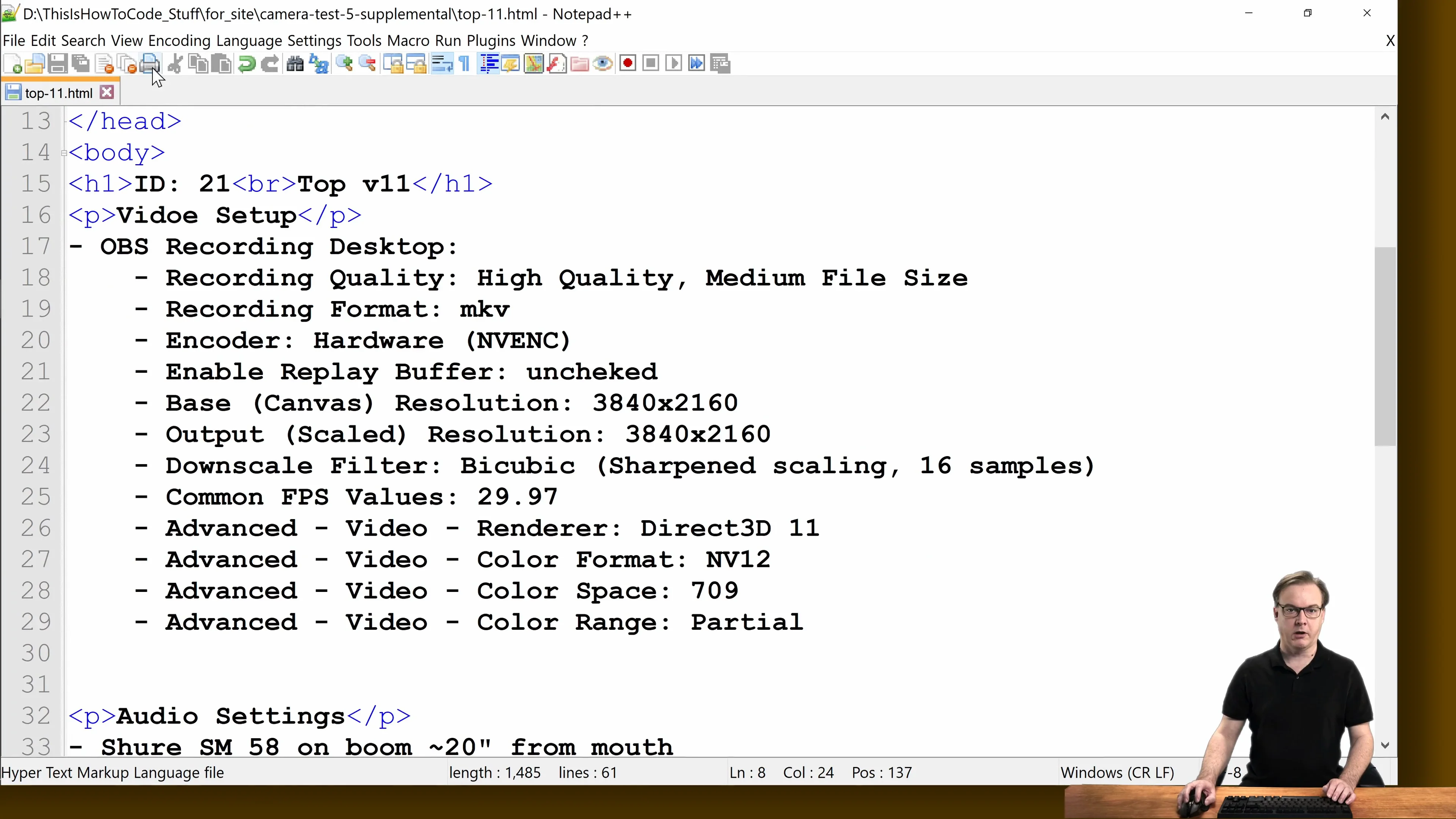Create a new file via toolbar icon
1456x819 pixels.
(13, 63)
